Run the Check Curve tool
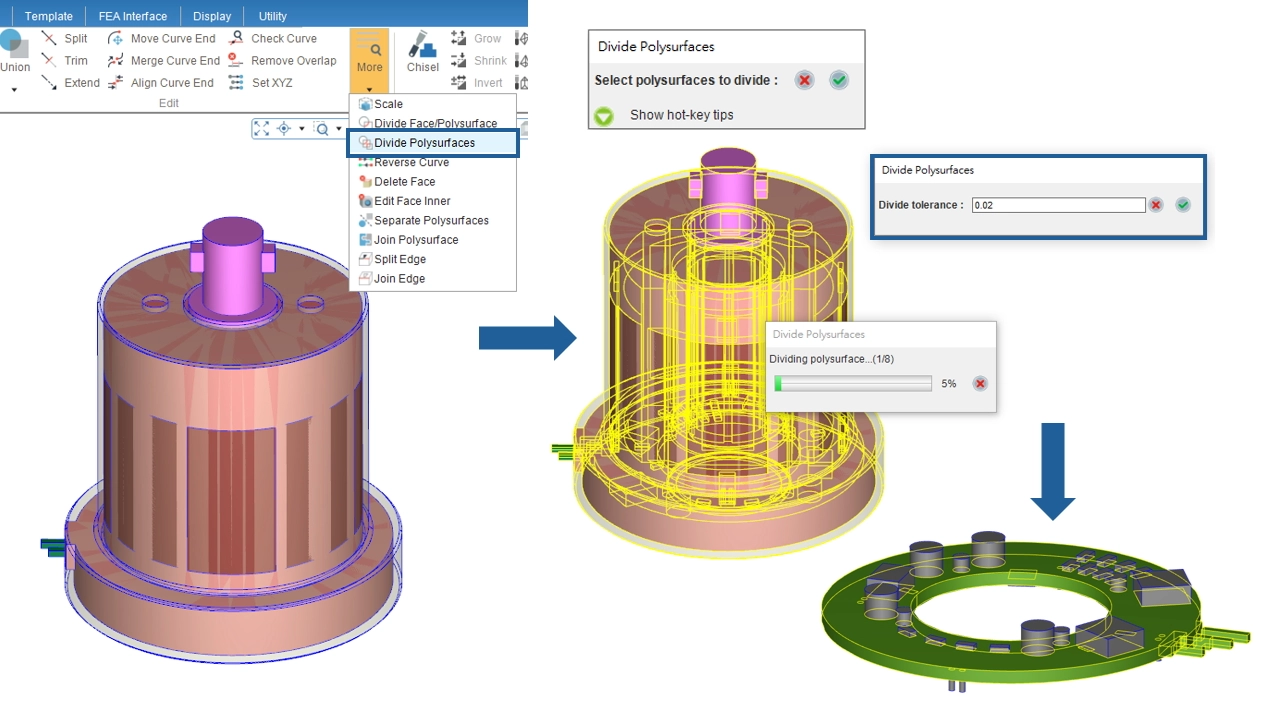Screen dimensions: 1278x717 pyautogui.click(x=236, y=39)
